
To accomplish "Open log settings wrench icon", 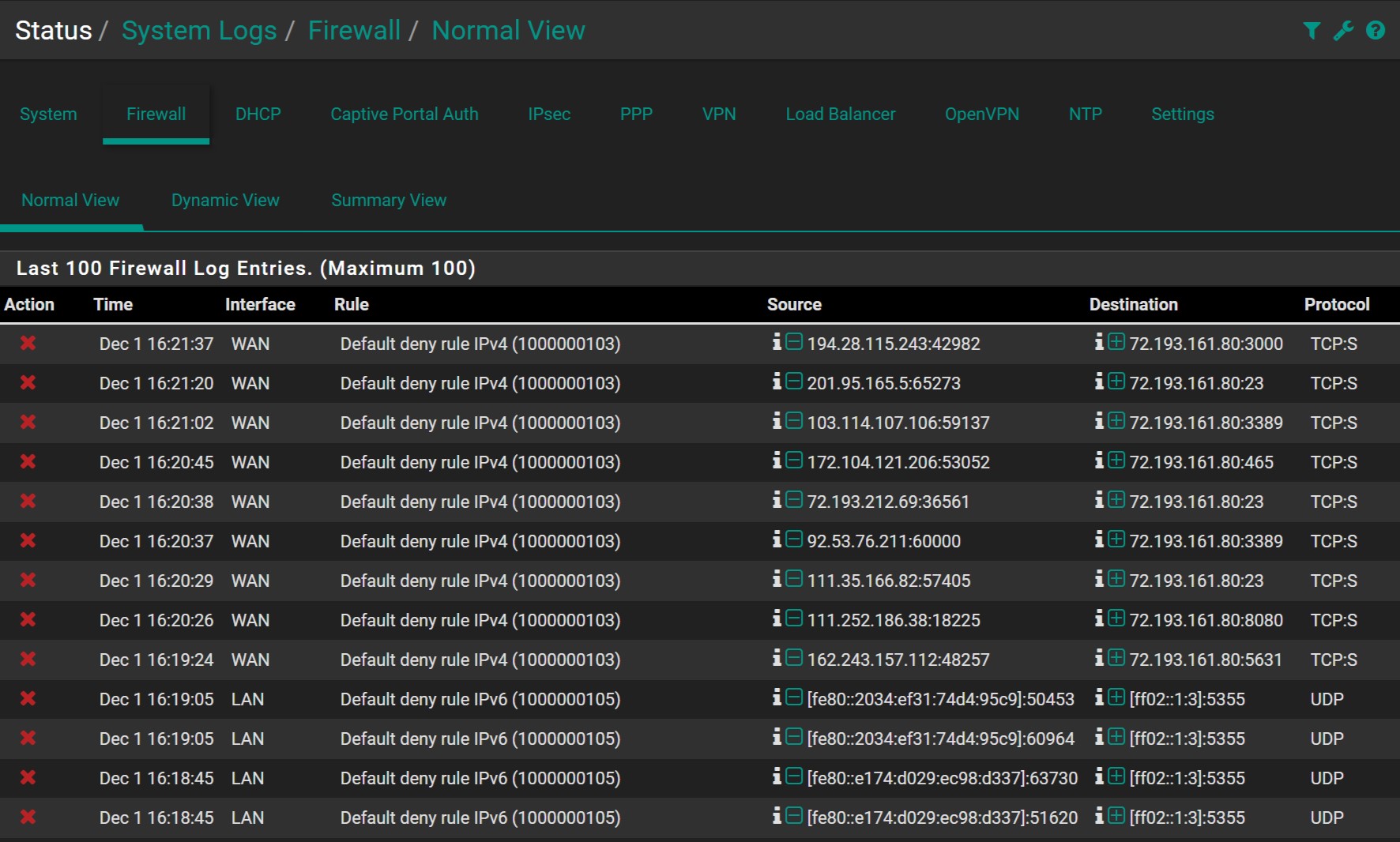I will coord(1343,31).
